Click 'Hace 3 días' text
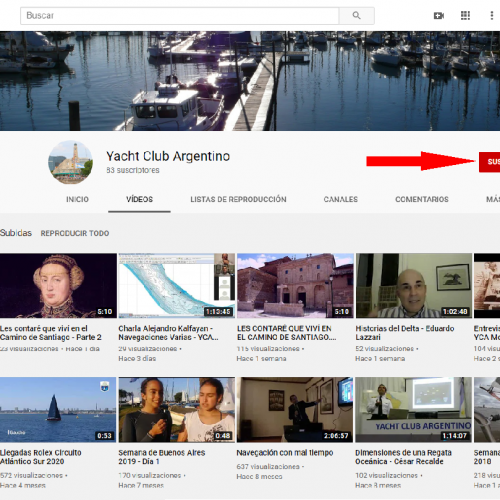This screenshot has width=500, height=500. coord(137,359)
